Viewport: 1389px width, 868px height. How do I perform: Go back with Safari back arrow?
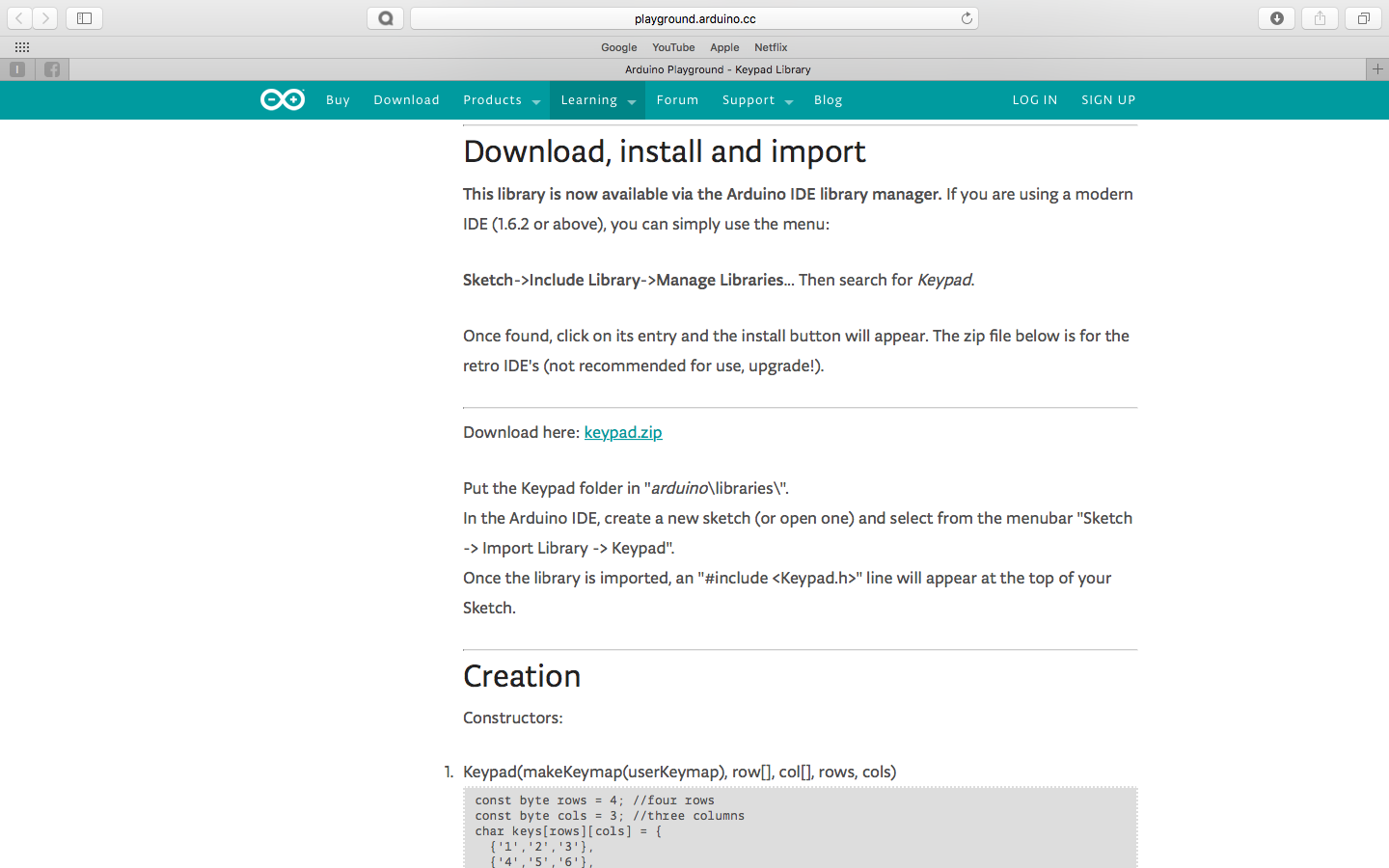19,18
